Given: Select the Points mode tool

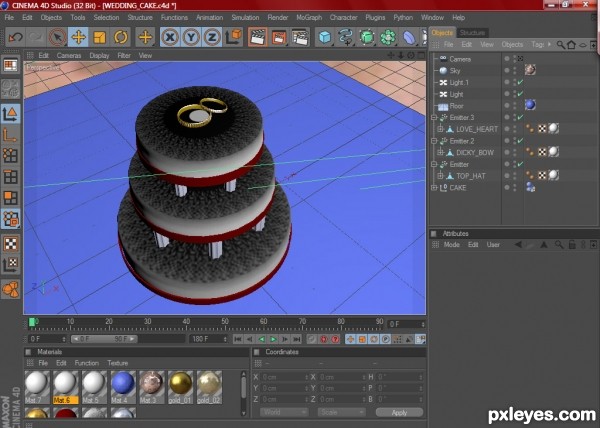Looking at the screenshot, I should 10,156.
